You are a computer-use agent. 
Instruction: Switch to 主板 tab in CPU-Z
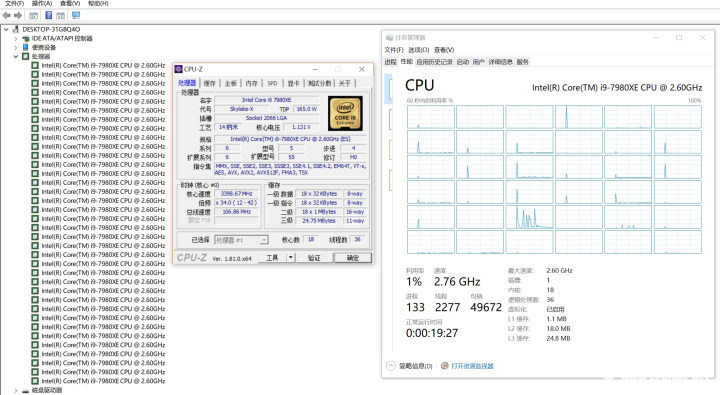(231, 83)
